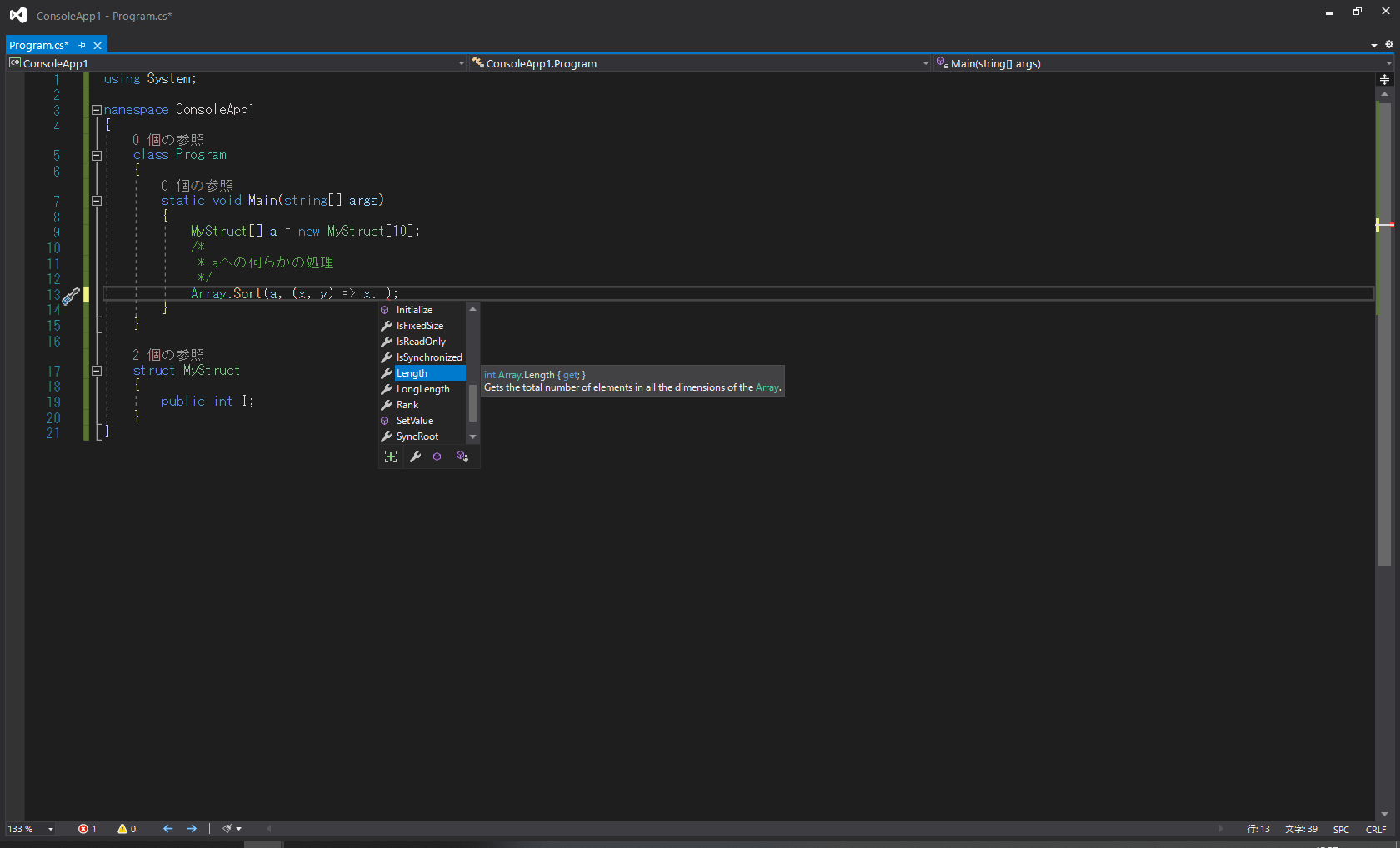This screenshot has width=1400, height=848.
Task: Collapse the class Program block
Action: [97, 155]
